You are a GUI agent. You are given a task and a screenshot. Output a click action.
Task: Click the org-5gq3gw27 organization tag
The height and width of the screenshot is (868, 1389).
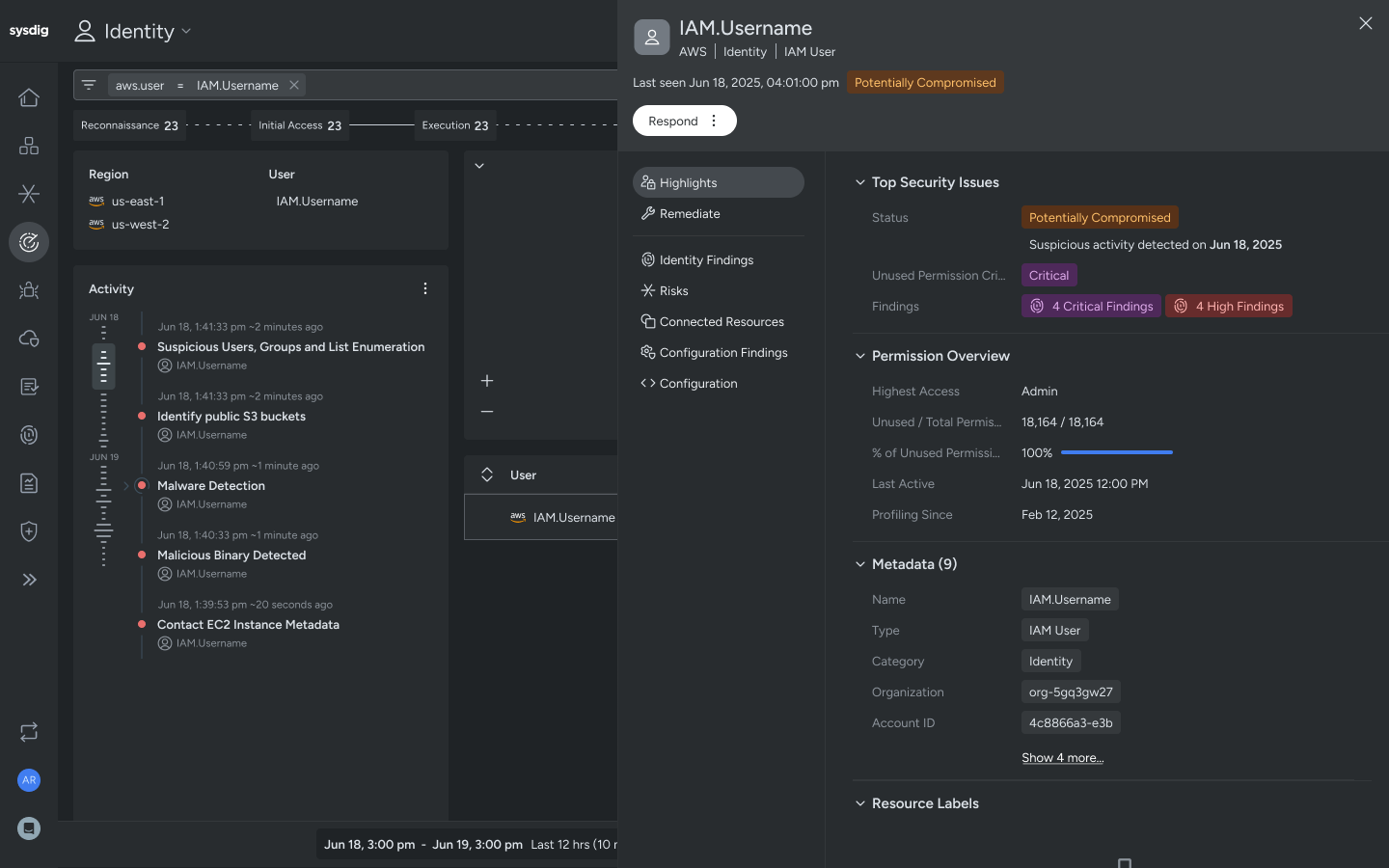1071,692
